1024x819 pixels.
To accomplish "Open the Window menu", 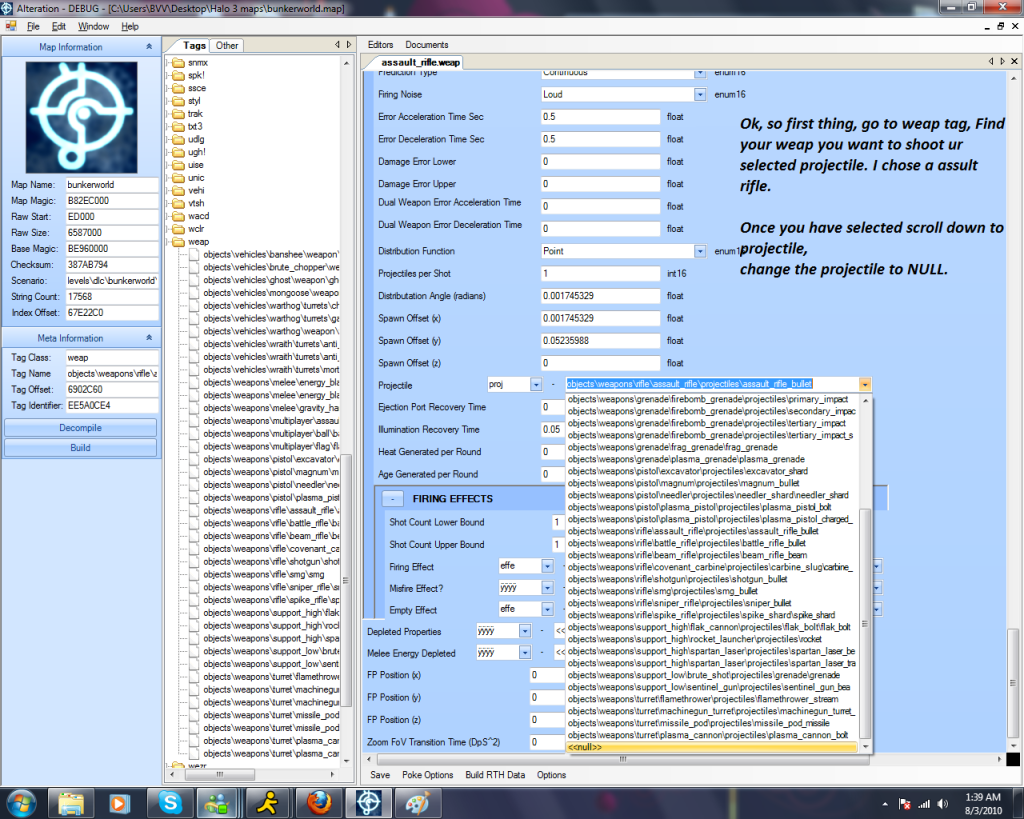I will click(93, 27).
